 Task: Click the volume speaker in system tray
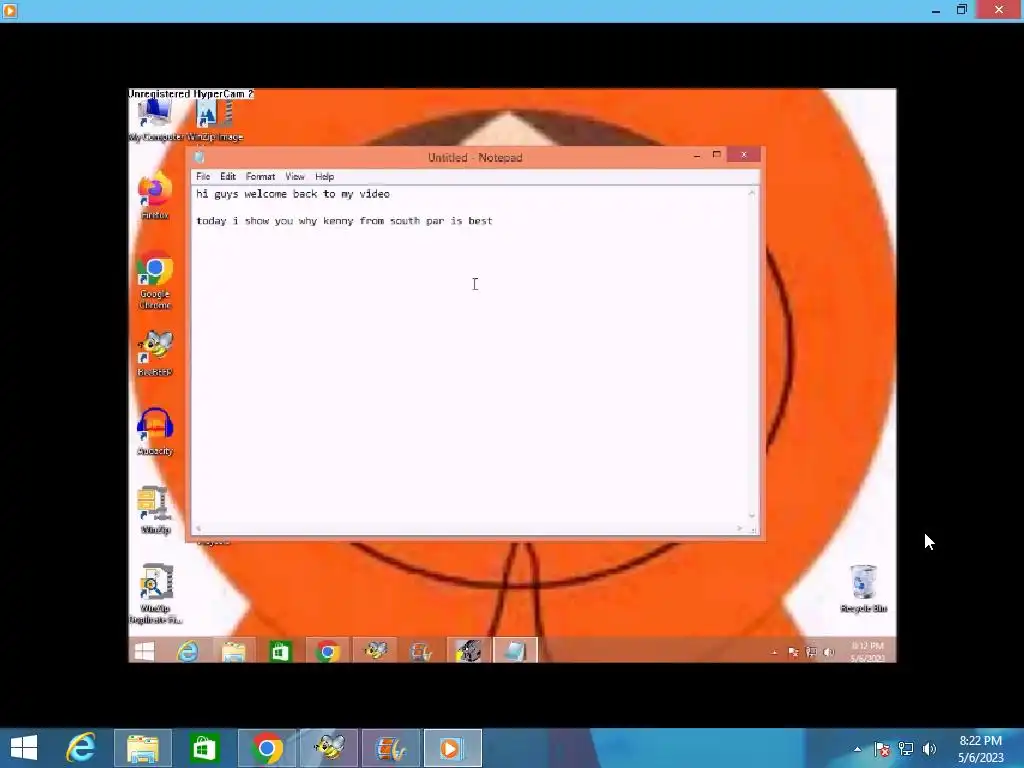tap(929, 749)
